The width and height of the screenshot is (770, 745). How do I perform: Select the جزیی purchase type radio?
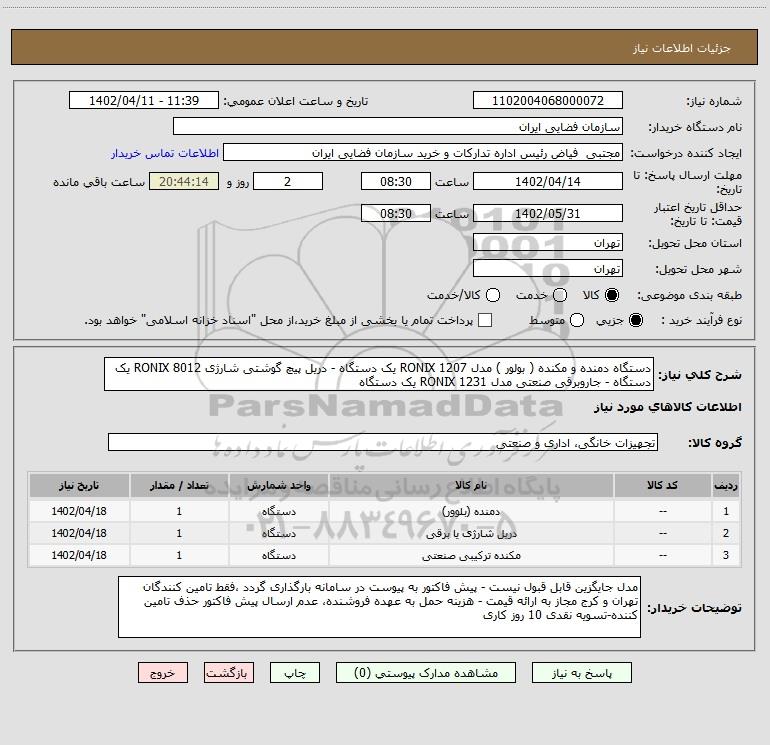pyautogui.click(x=635, y=320)
